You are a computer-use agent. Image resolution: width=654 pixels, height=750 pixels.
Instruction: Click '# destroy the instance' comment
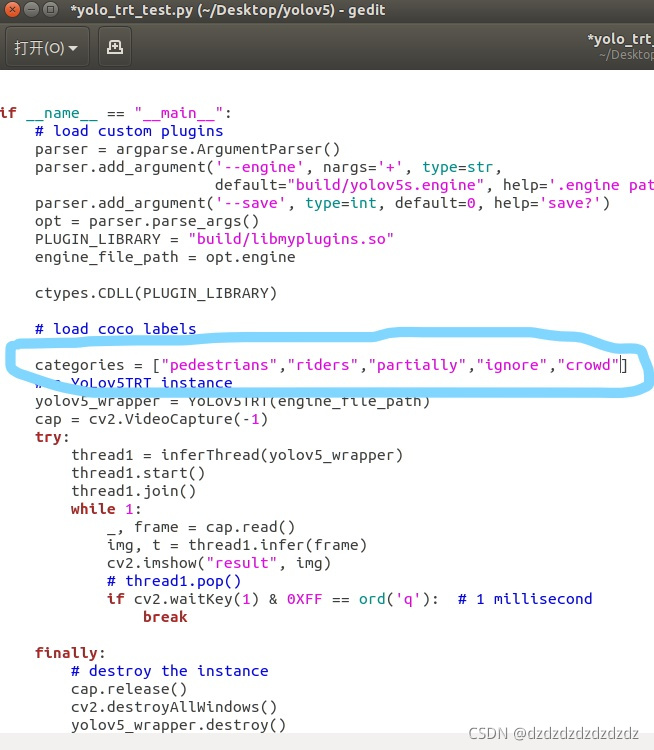tap(169, 672)
